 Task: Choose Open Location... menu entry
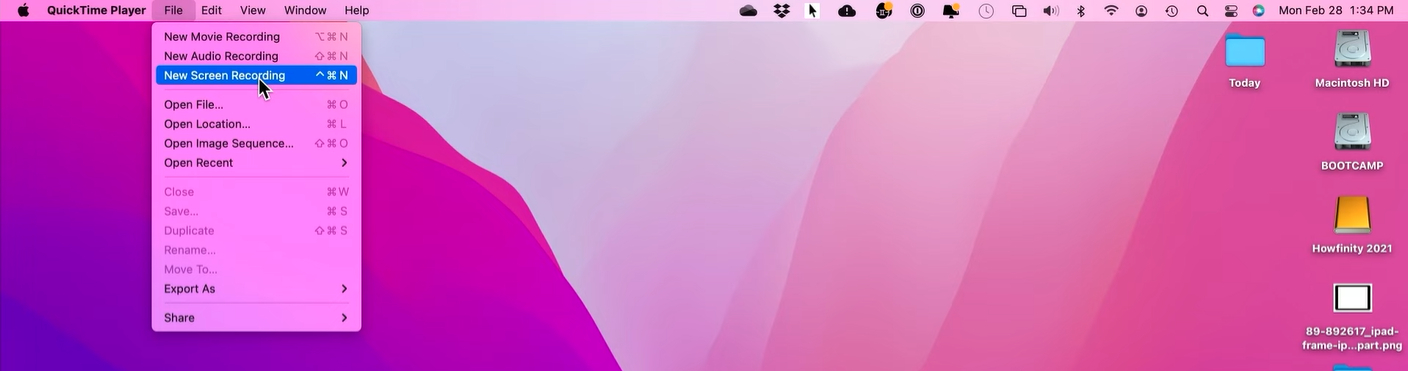[x=256, y=124]
